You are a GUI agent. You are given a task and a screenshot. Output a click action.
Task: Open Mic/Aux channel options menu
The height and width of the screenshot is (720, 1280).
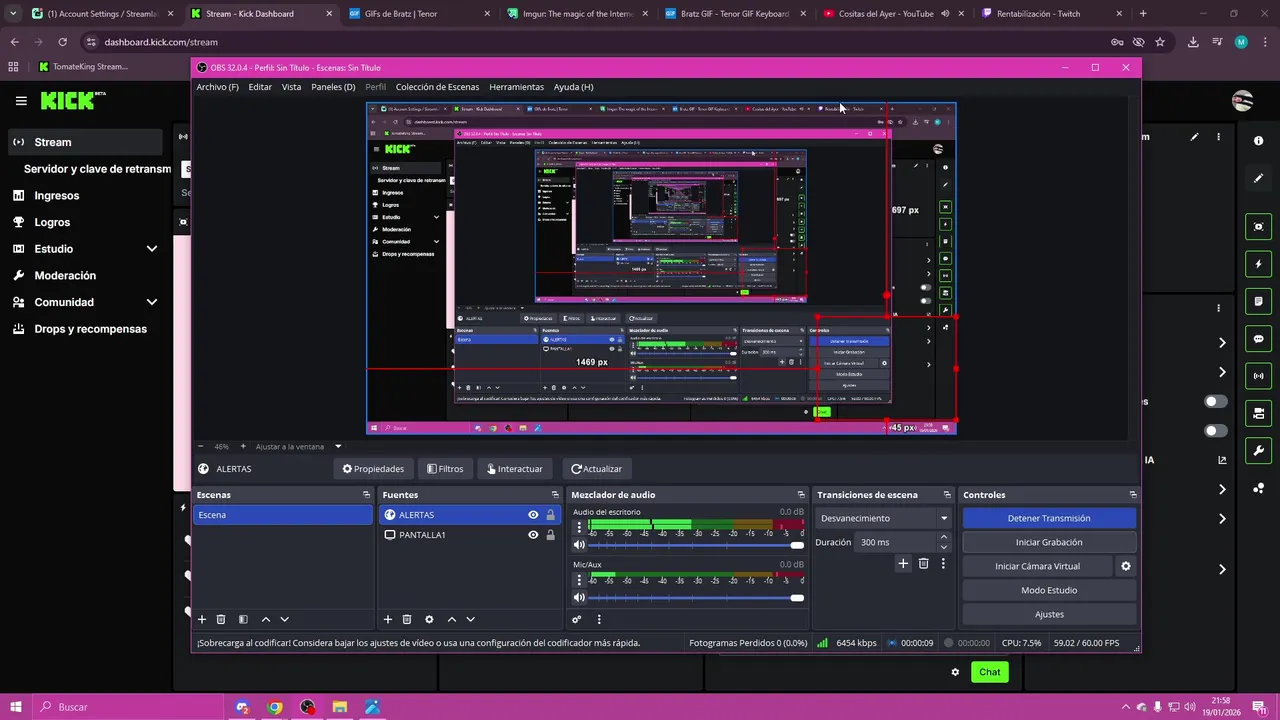click(578, 581)
